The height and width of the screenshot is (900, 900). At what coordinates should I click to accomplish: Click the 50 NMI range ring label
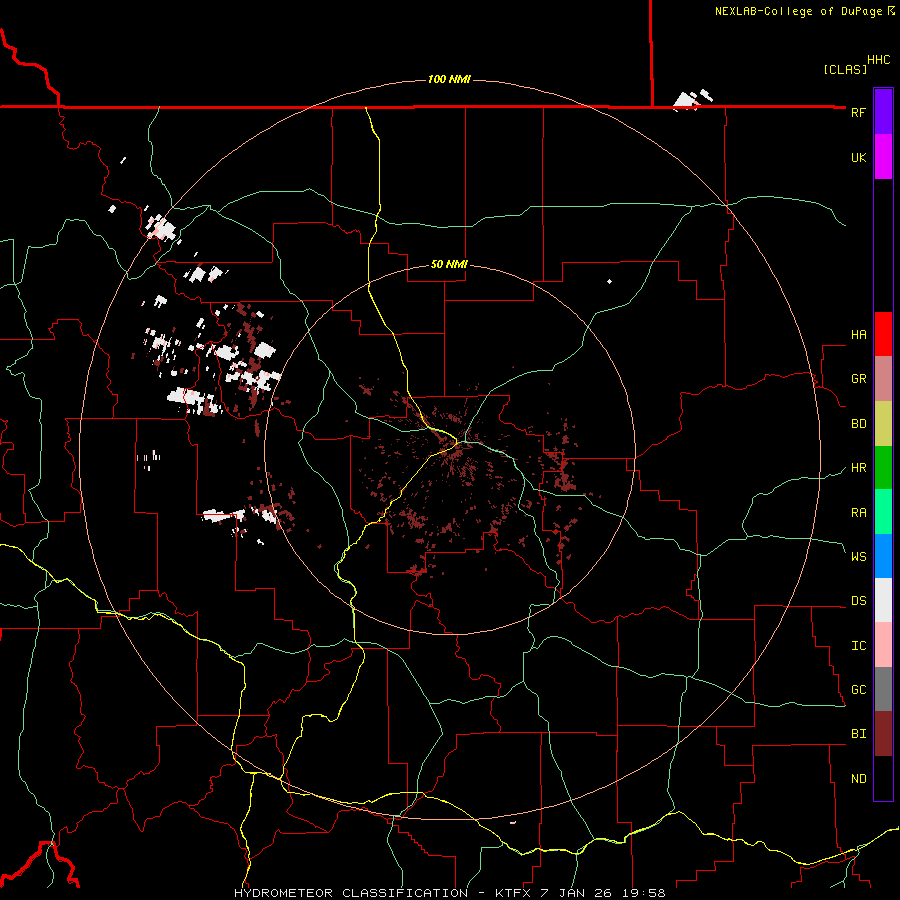[449, 264]
